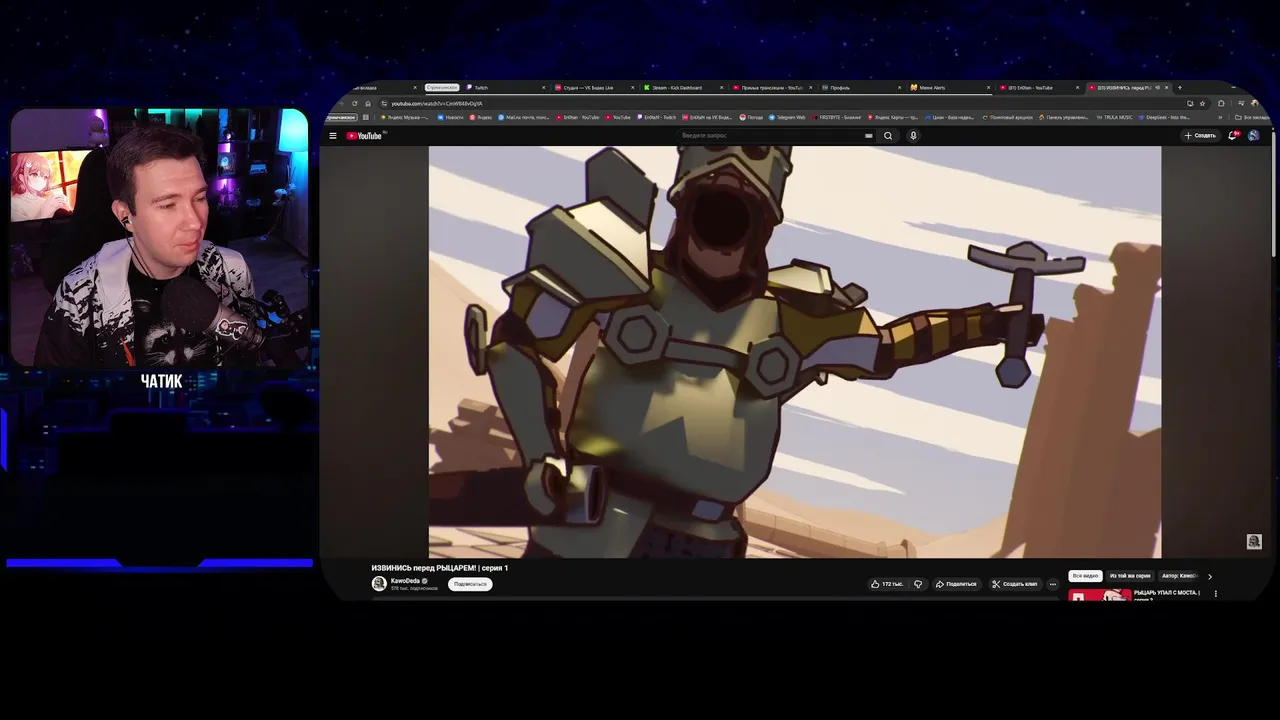Expand hidden bookmarks with double chevron
The image size is (1280, 720).
pyautogui.click(x=1220, y=117)
